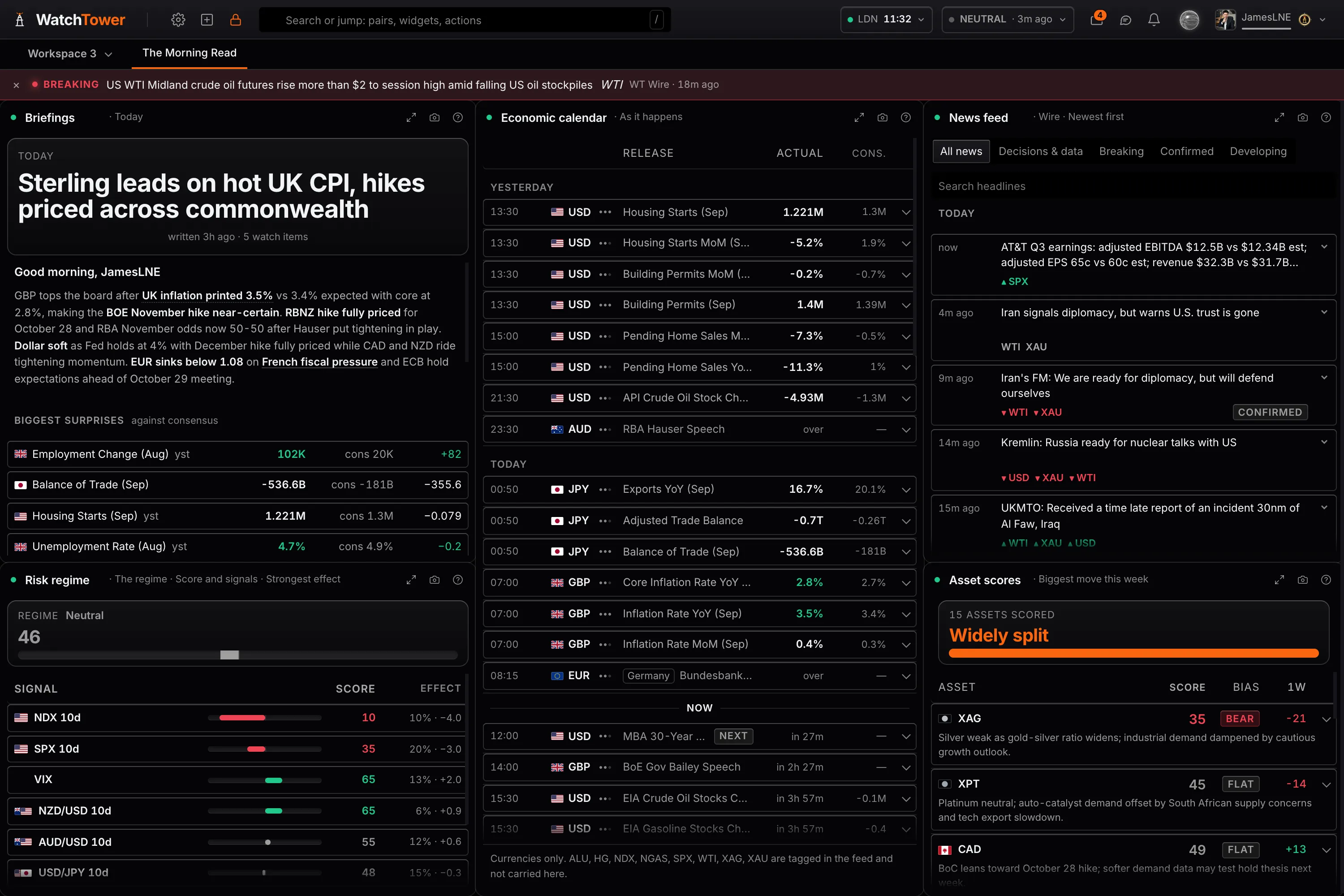Select the All news filter tab
The height and width of the screenshot is (896, 1344).
coord(961,151)
